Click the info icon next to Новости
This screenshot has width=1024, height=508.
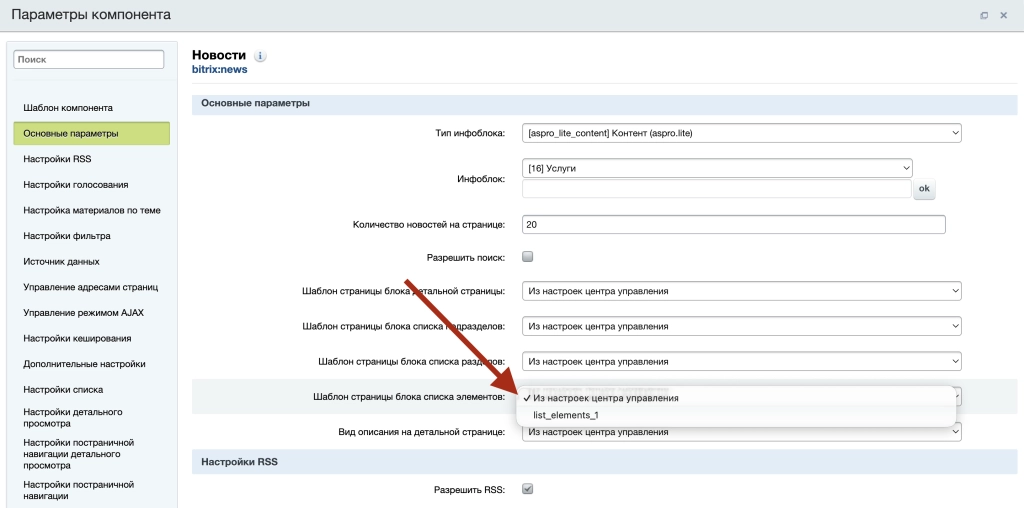coord(260,56)
